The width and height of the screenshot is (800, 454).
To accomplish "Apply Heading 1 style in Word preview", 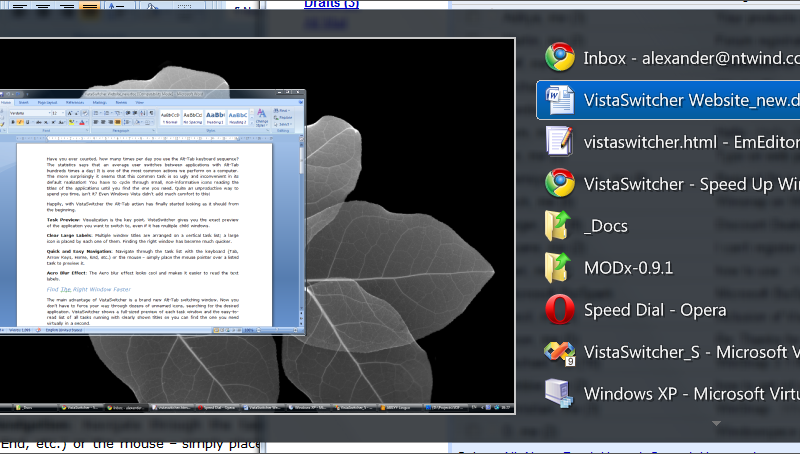I will [215, 117].
